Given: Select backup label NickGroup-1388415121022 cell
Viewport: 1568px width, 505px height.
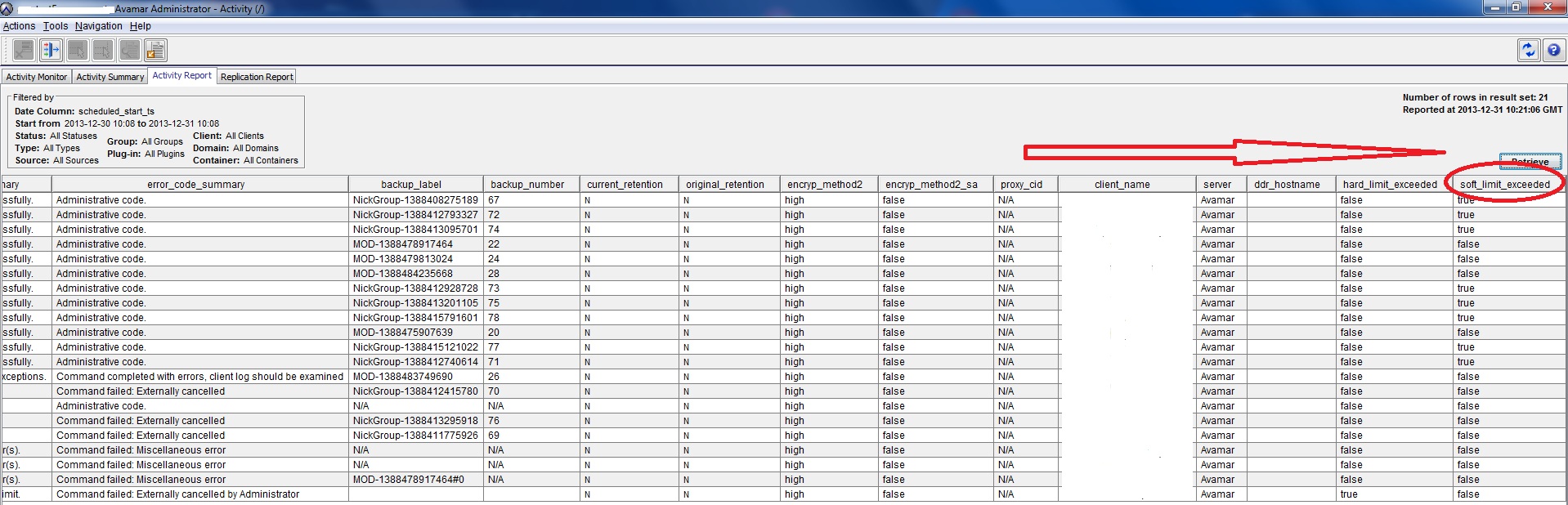Looking at the screenshot, I should [415, 347].
